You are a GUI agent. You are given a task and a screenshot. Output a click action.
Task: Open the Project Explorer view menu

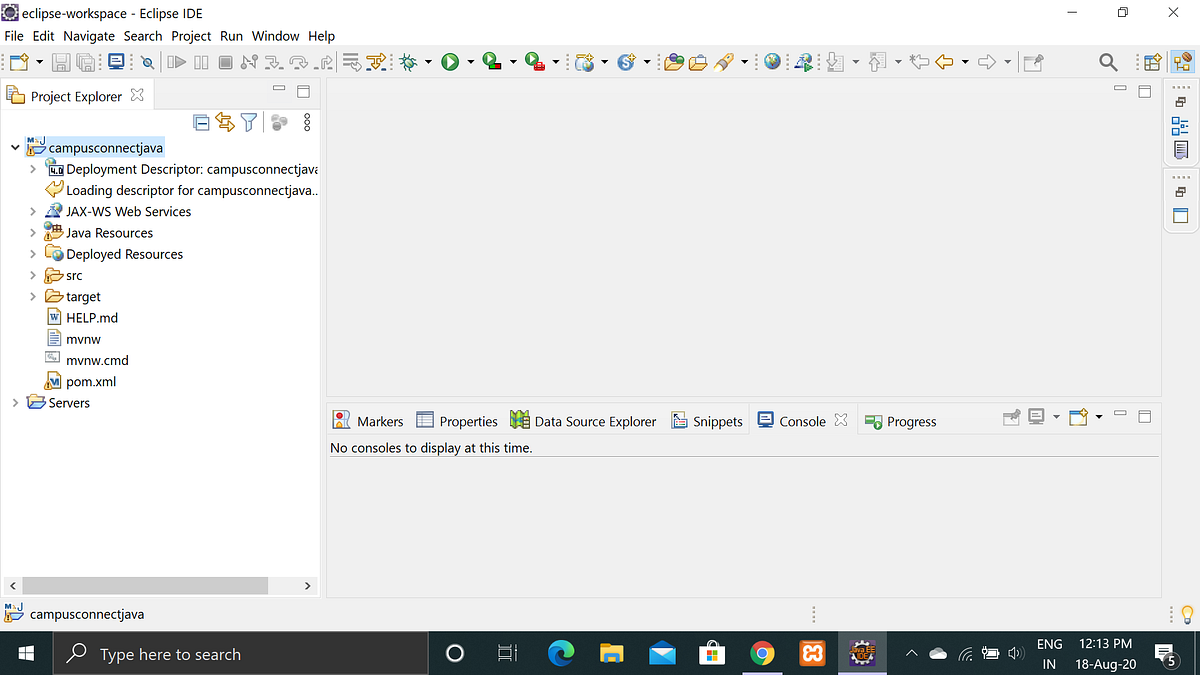(x=306, y=122)
